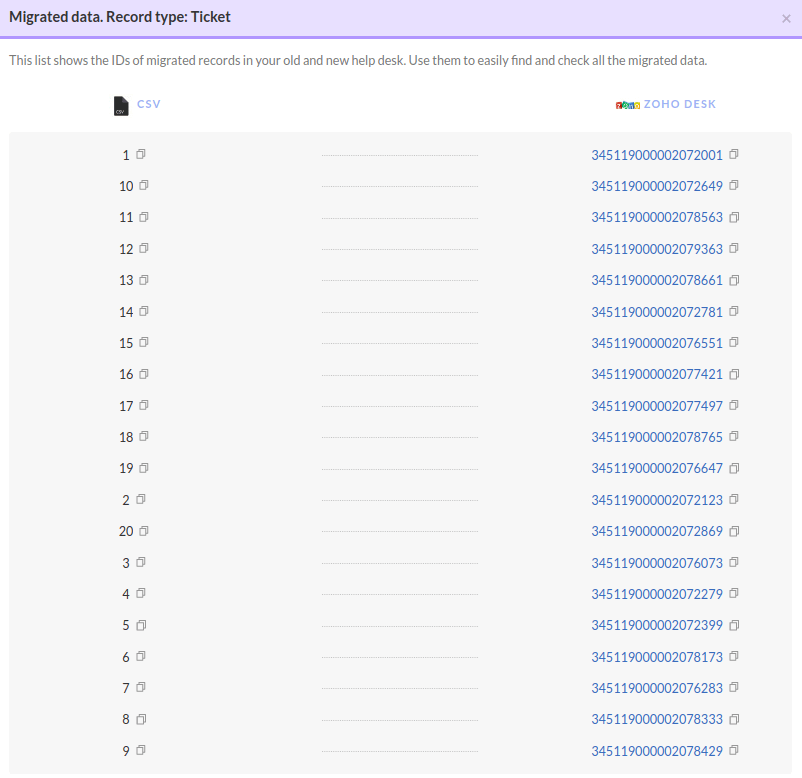
Task: Open Zoho ticket 34511900002072279
Action: 657,594
